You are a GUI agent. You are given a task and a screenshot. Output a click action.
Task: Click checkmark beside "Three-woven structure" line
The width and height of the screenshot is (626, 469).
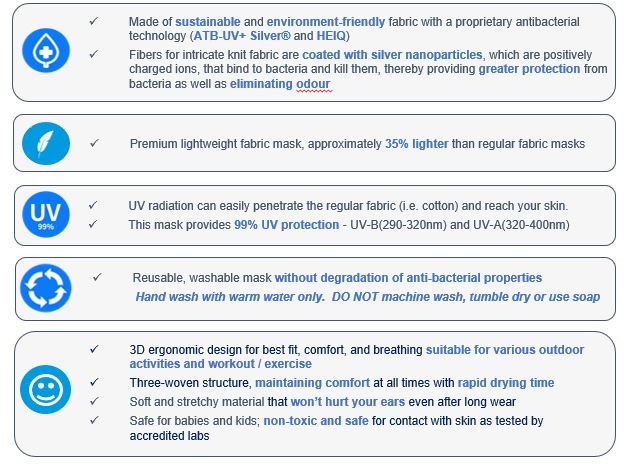[x=93, y=382]
